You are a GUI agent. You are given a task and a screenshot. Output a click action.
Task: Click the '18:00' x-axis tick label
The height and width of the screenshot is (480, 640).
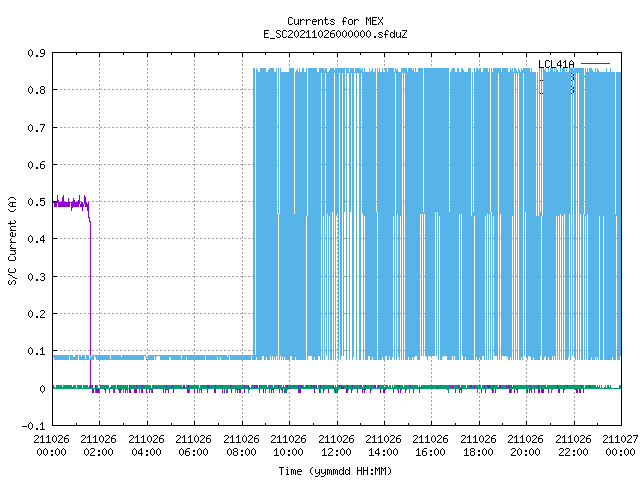tap(478, 452)
